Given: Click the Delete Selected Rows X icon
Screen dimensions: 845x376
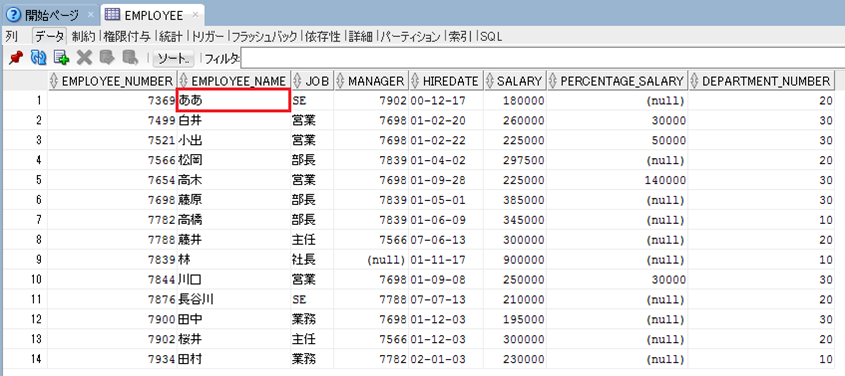Looking at the screenshot, I should (x=85, y=58).
